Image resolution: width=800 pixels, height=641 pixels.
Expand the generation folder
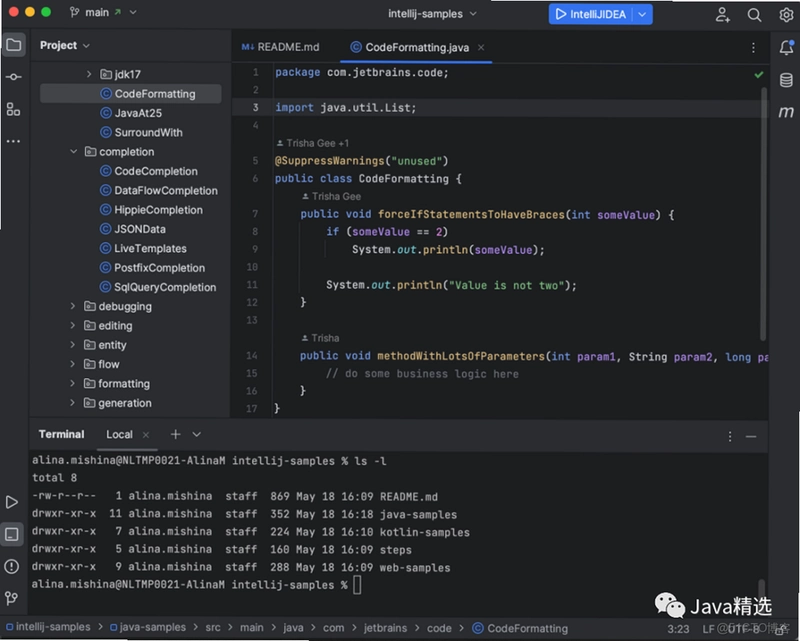coord(72,403)
